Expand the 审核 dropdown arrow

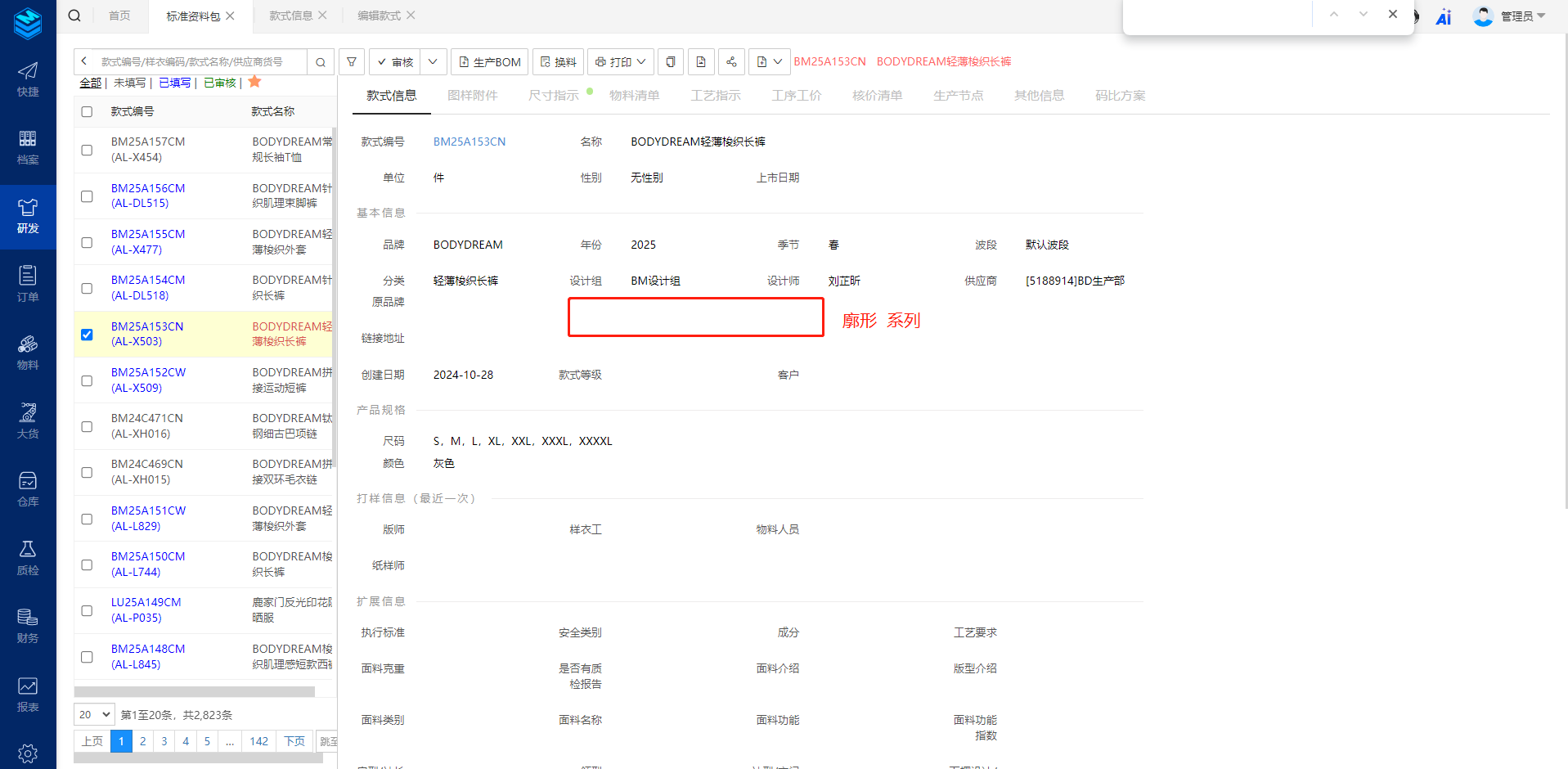[433, 62]
